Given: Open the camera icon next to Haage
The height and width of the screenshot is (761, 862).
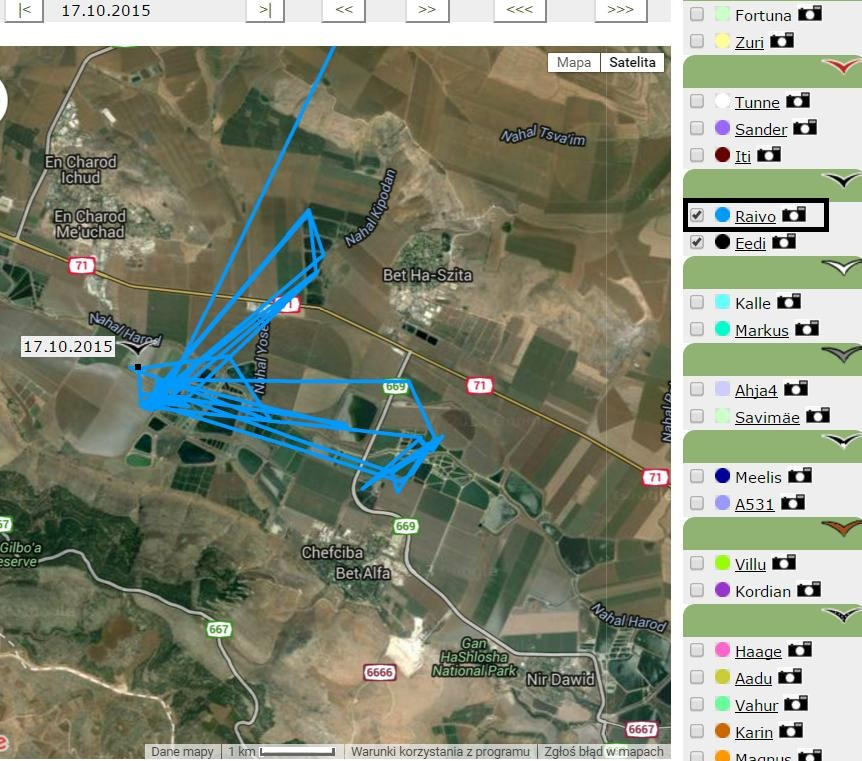Looking at the screenshot, I should point(799,650).
